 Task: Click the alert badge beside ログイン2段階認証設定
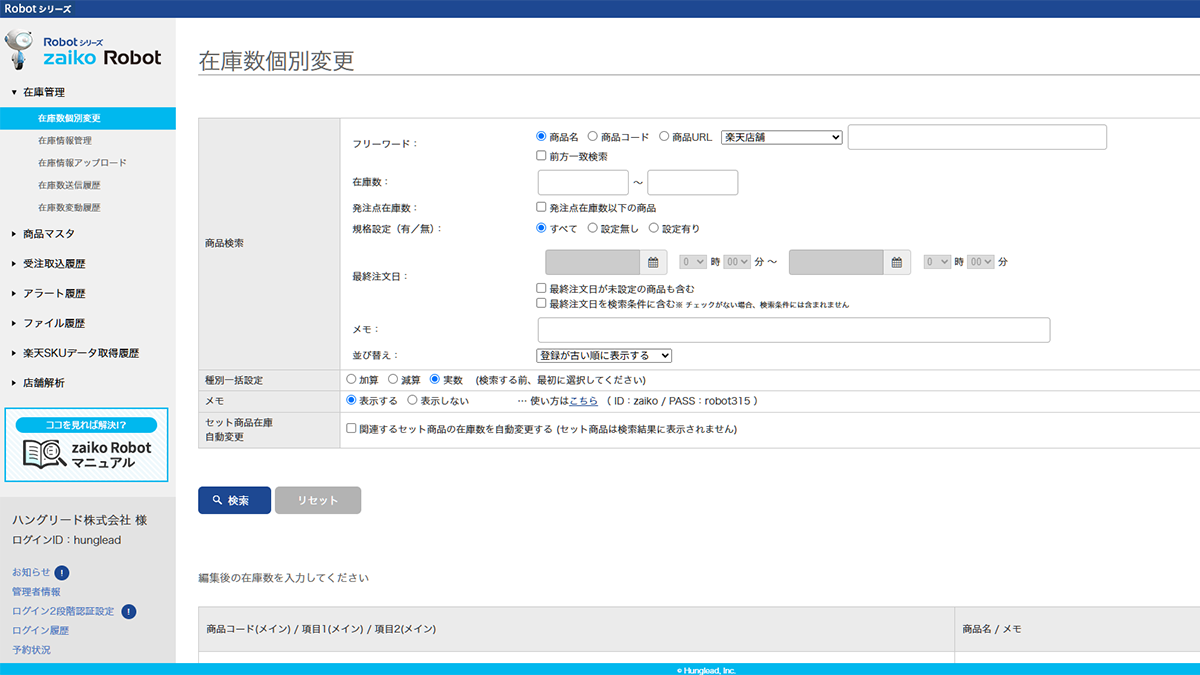(x=129, y=611)
